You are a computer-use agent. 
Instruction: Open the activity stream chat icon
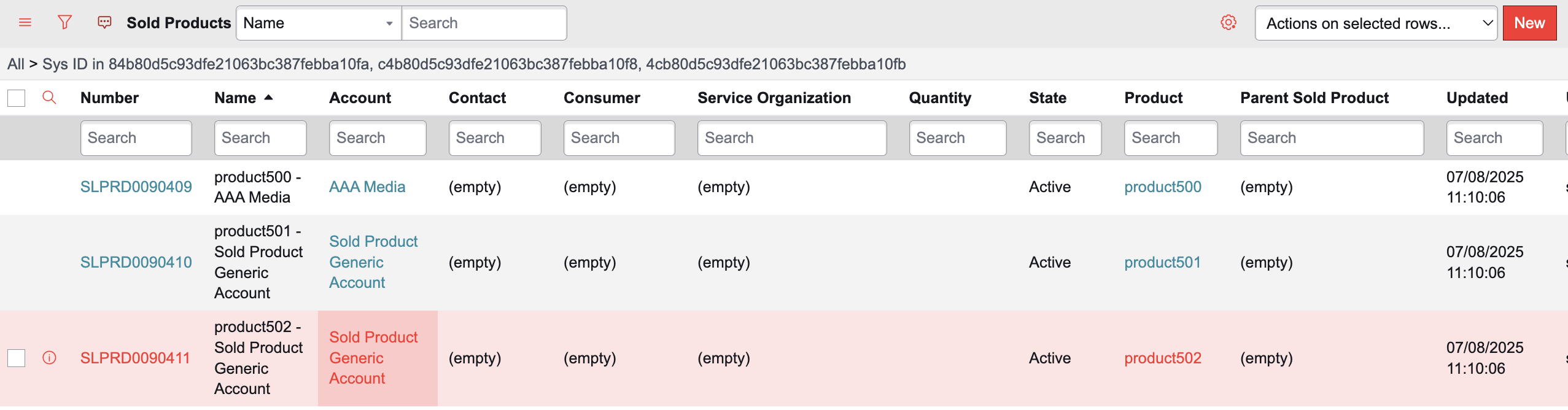tap(104, 23)
